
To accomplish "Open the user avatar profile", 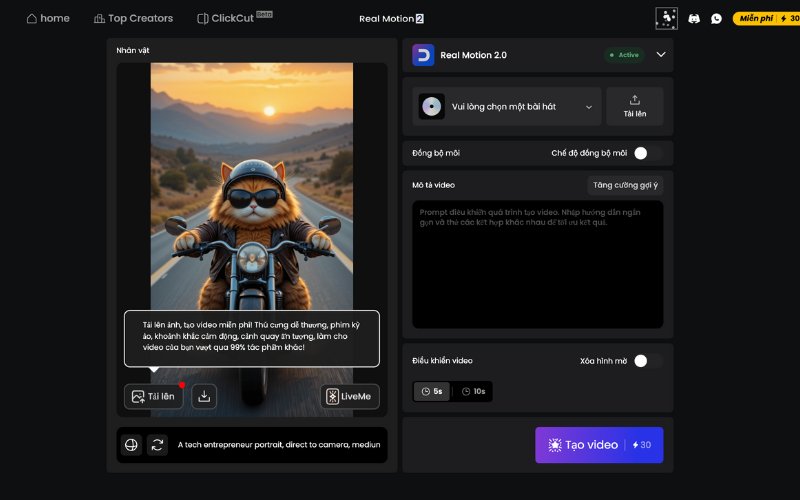I will (x=666, y=18).
